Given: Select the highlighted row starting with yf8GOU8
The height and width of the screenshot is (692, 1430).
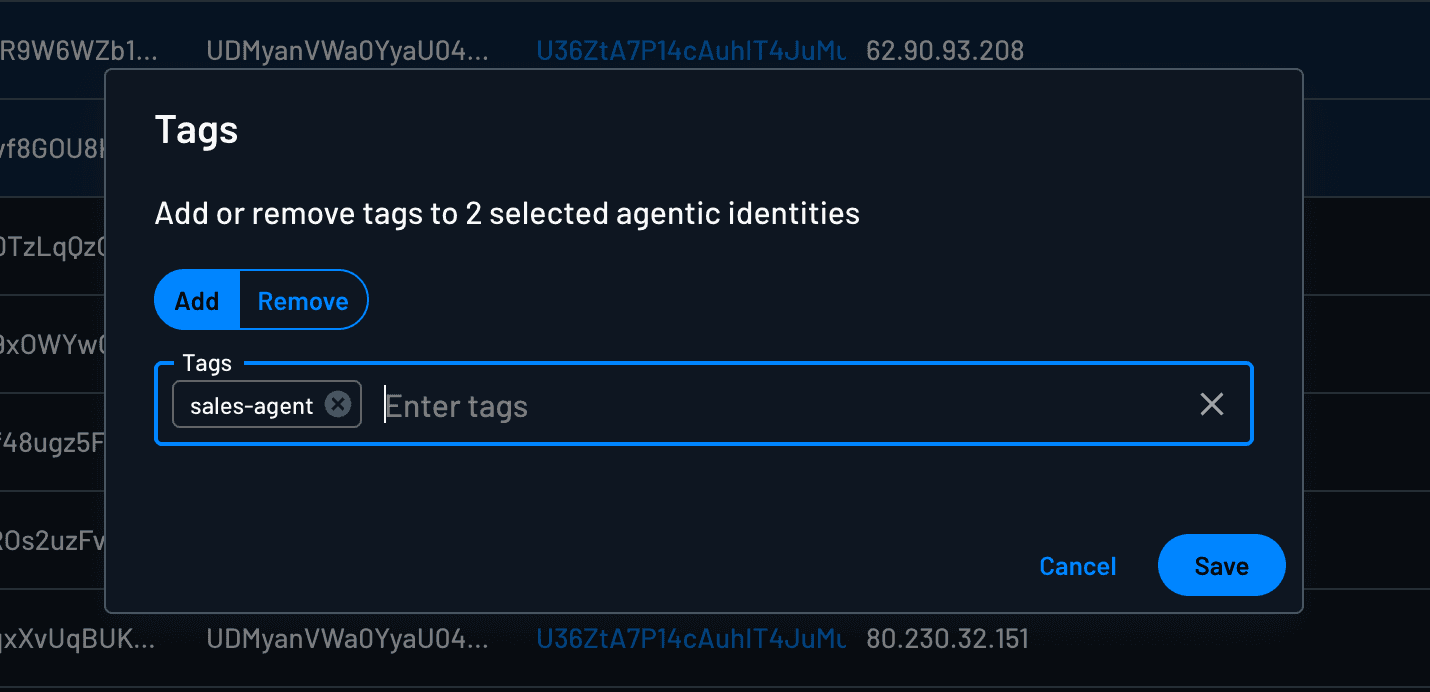Looking at the screenshot, I should tap(52, 148).
